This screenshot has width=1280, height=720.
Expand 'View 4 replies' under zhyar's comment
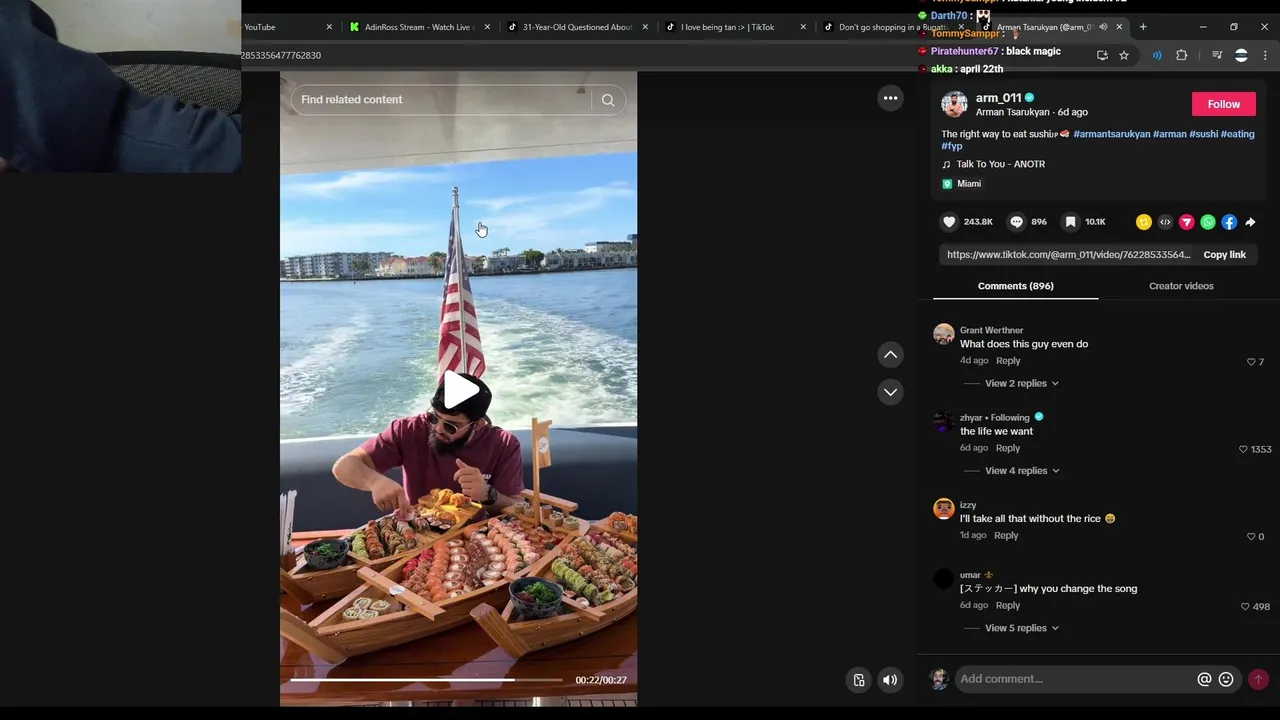(1021, 471)
